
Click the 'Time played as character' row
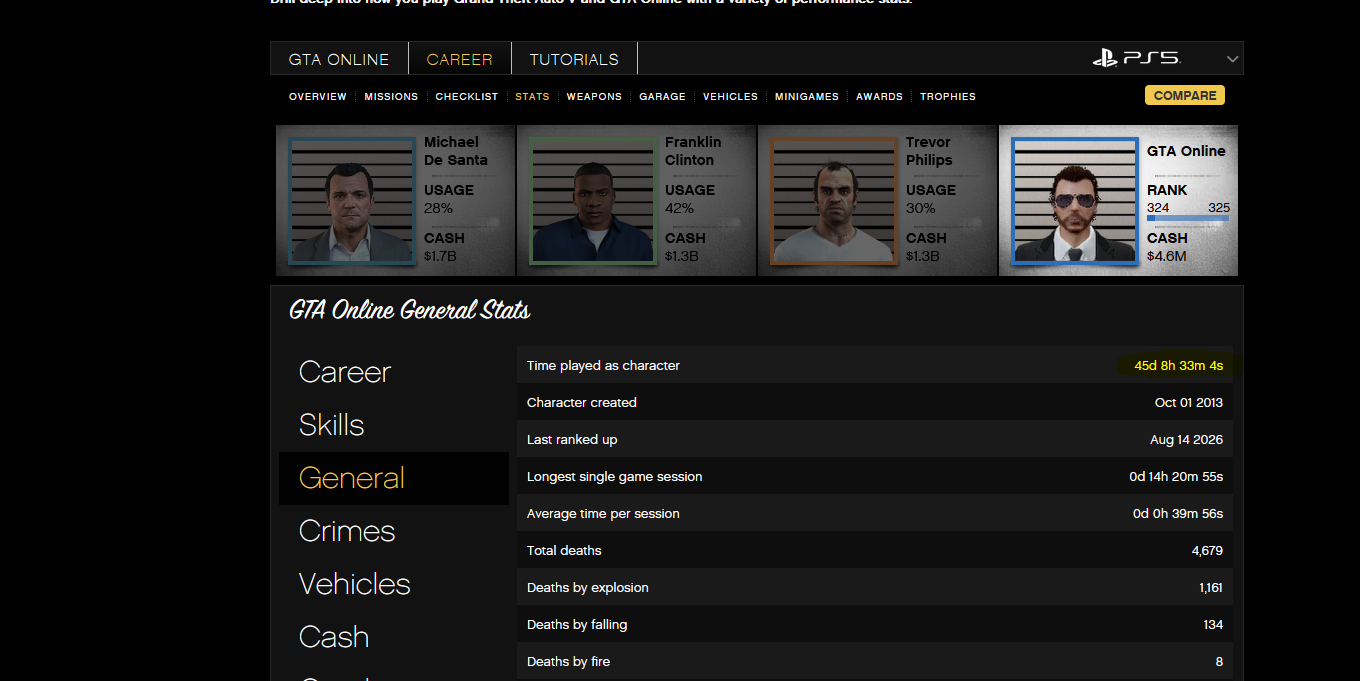pos(875,366)
